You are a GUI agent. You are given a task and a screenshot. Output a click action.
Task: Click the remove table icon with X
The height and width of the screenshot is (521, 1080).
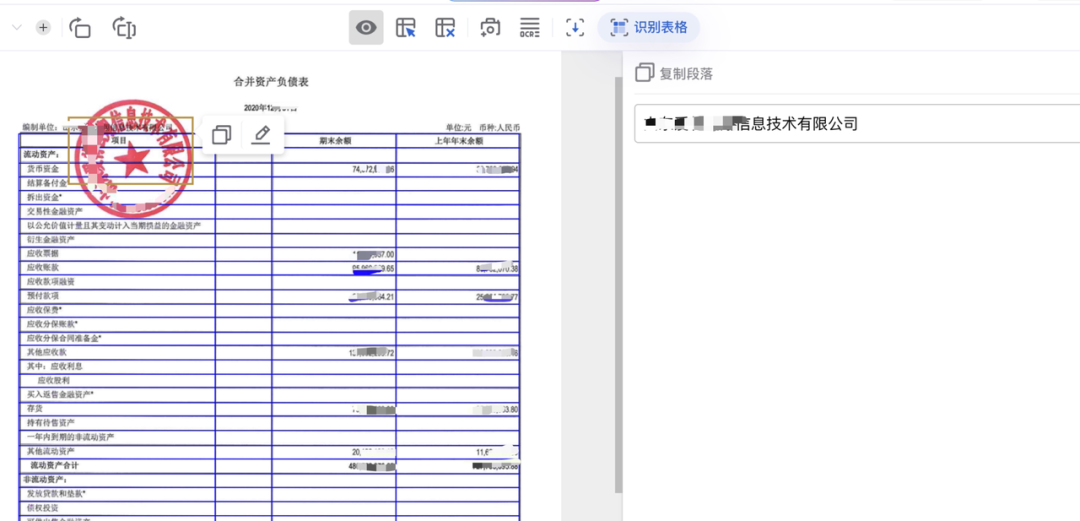pyautogui.click(x=445, y=28)
